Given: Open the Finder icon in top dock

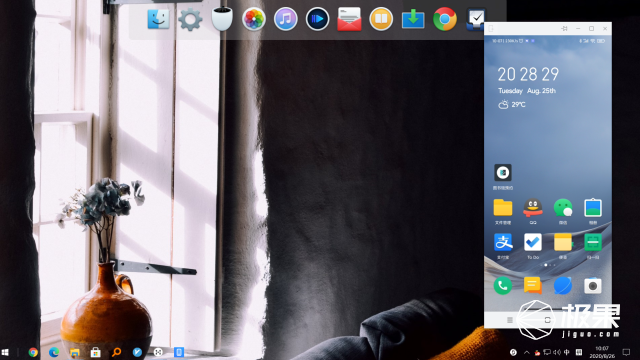Looking at the screenshot, I should click(158, 19).
